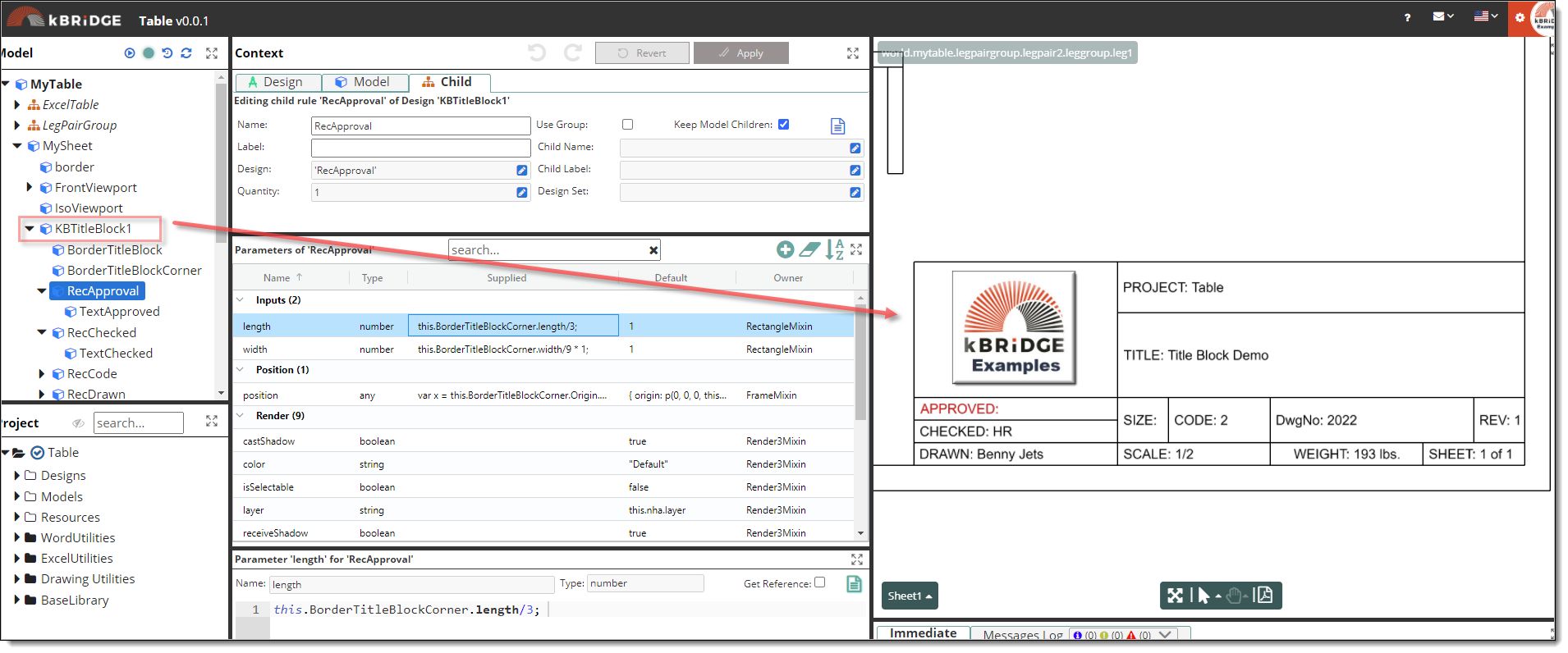The height and width of the screenshot is (653, 1568).
Task: Click the Project search field
Action: (x=138, y=423)
